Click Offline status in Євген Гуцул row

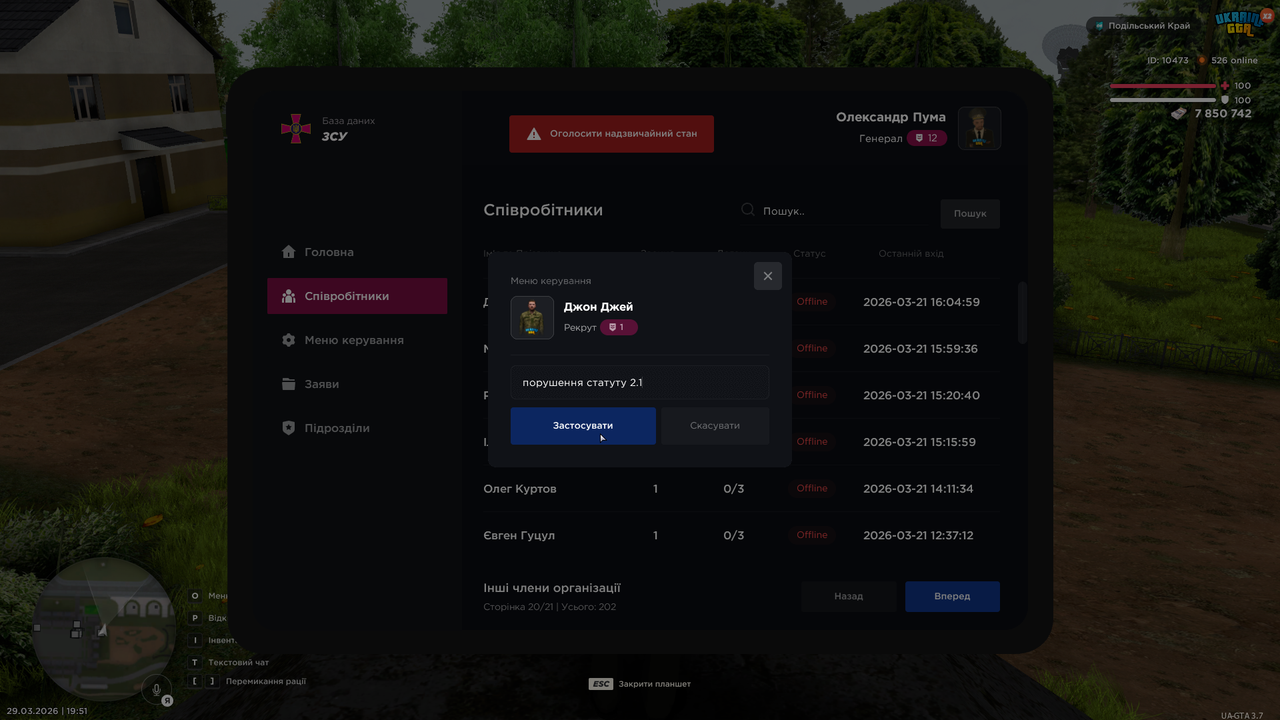812,535
